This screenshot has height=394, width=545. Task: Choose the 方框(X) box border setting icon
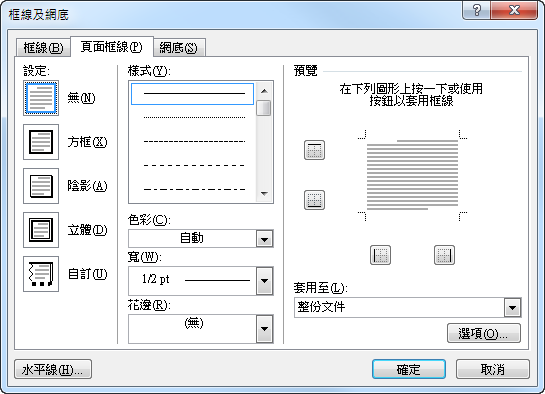[41, 142]
